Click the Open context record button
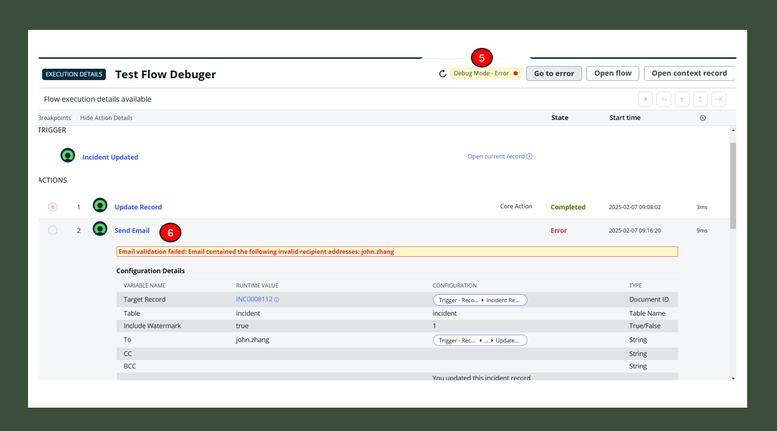 pyautogui.click(x=689, y=73)
